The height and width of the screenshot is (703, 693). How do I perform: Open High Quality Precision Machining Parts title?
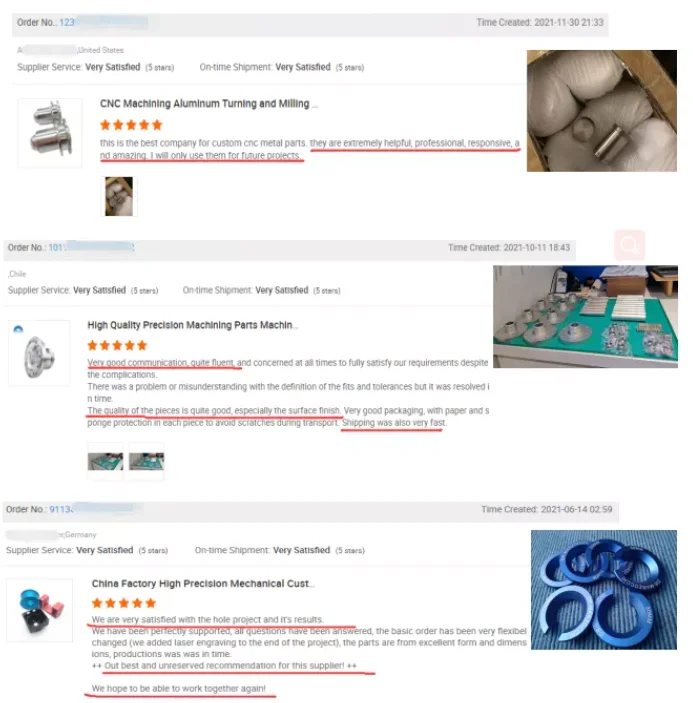pos(192,325)
